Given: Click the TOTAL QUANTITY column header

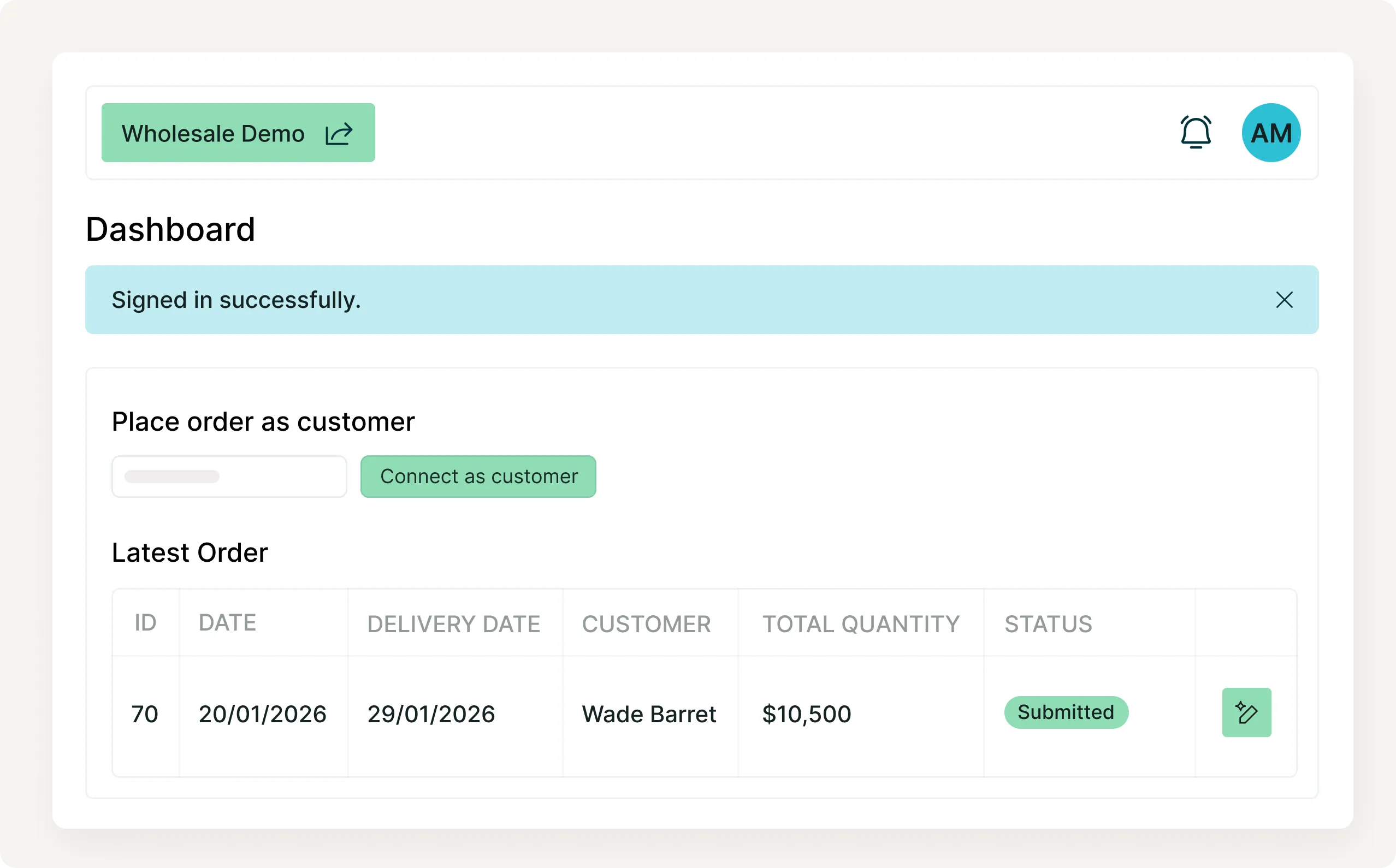Looking at the screenshot, I should pyautogui.click(x=860, y=624).
